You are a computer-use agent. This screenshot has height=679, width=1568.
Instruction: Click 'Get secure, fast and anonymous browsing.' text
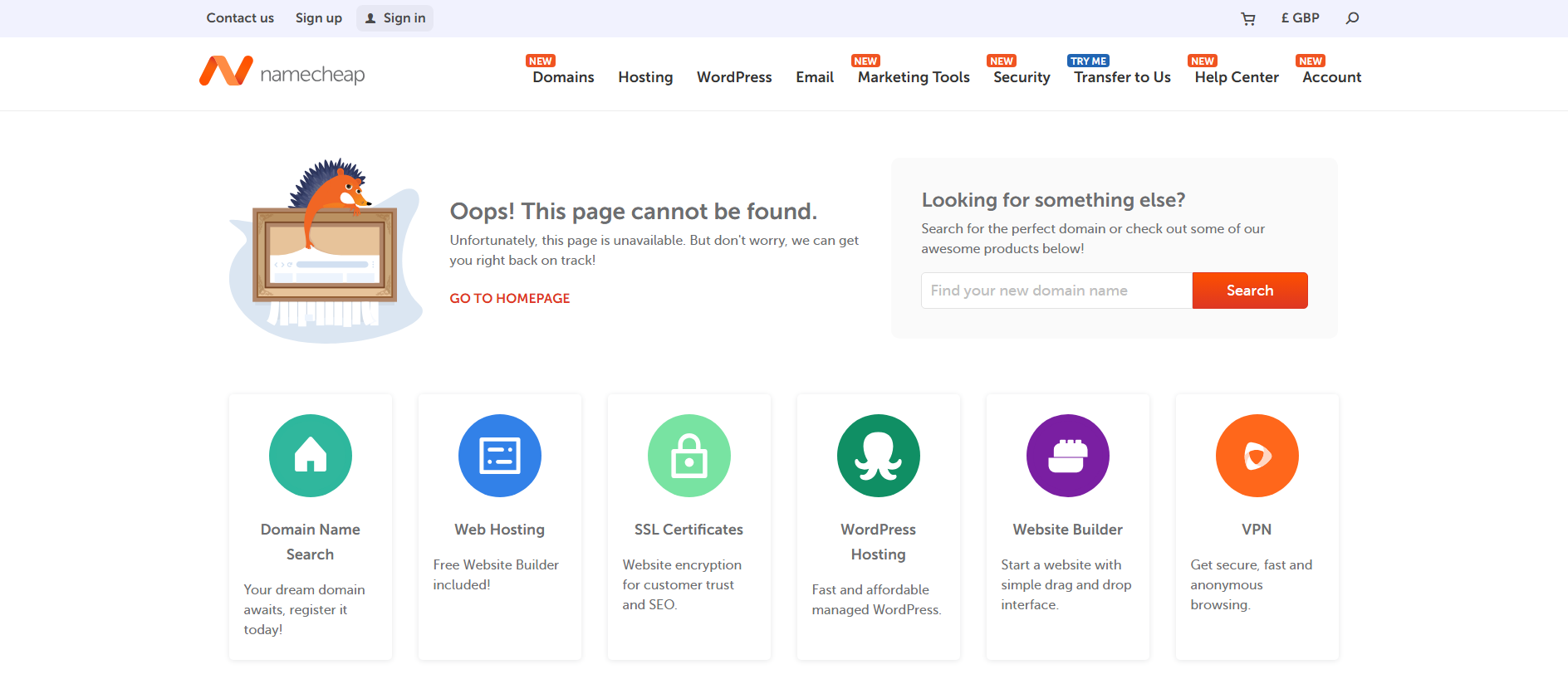pos(1251,584)
